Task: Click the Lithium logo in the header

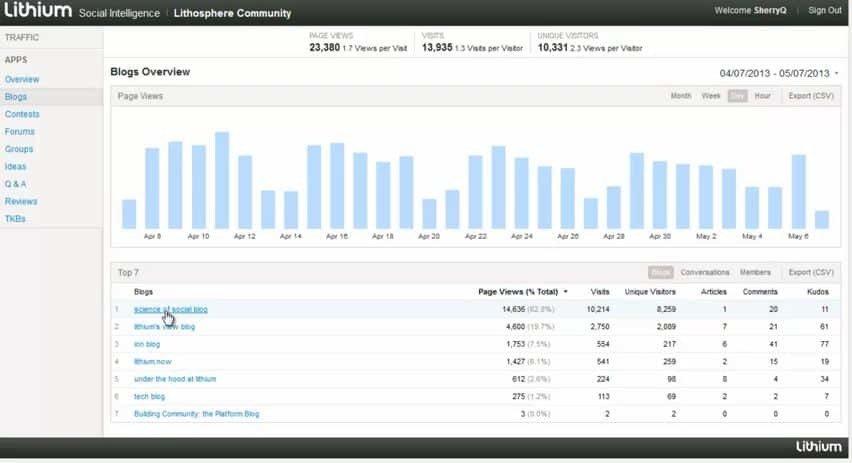Action: (38, 12)
